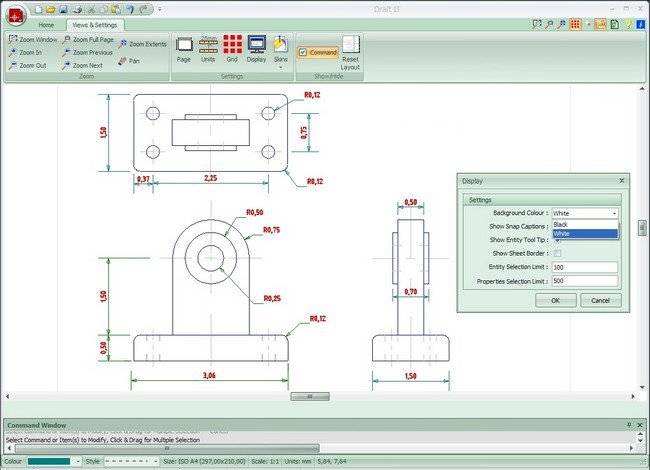
Task: Open the line Style dropdown in the status bar
Action: coord(156,461)
